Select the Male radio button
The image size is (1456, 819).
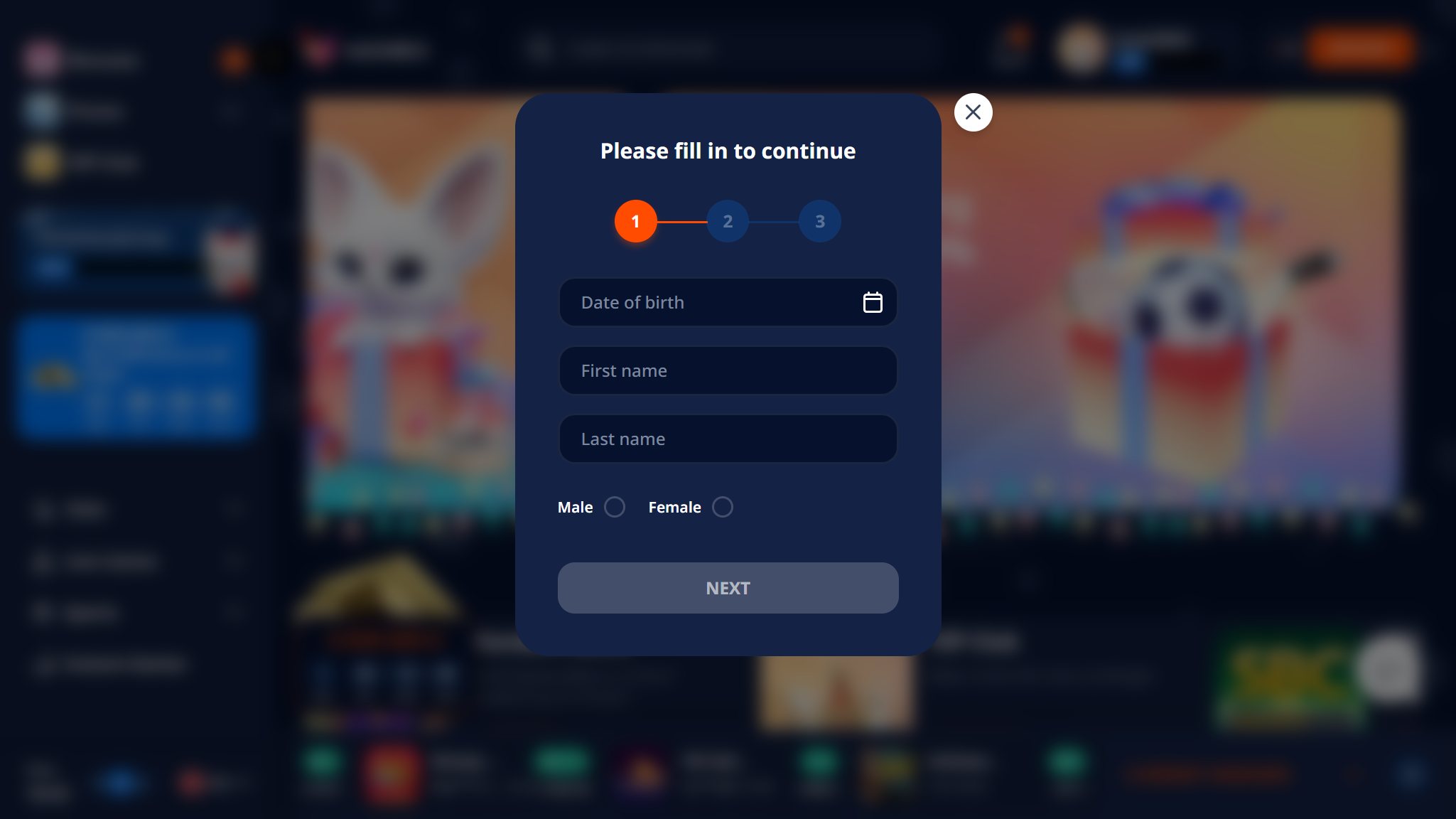[x=615, y=507]
